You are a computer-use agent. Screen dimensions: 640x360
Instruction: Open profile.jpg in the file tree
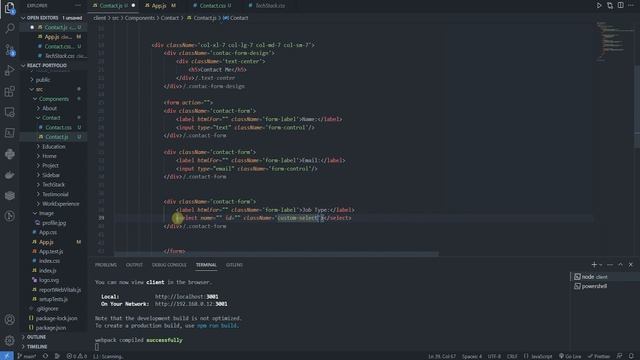(53, 223)
